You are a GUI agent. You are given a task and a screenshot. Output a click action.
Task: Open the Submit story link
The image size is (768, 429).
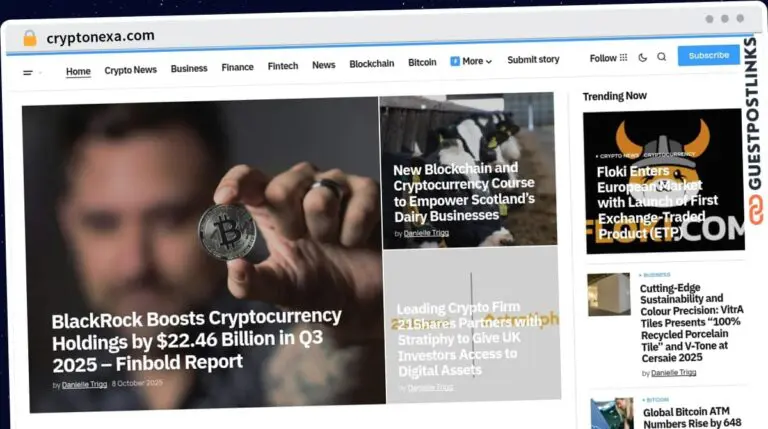(533, 59)
